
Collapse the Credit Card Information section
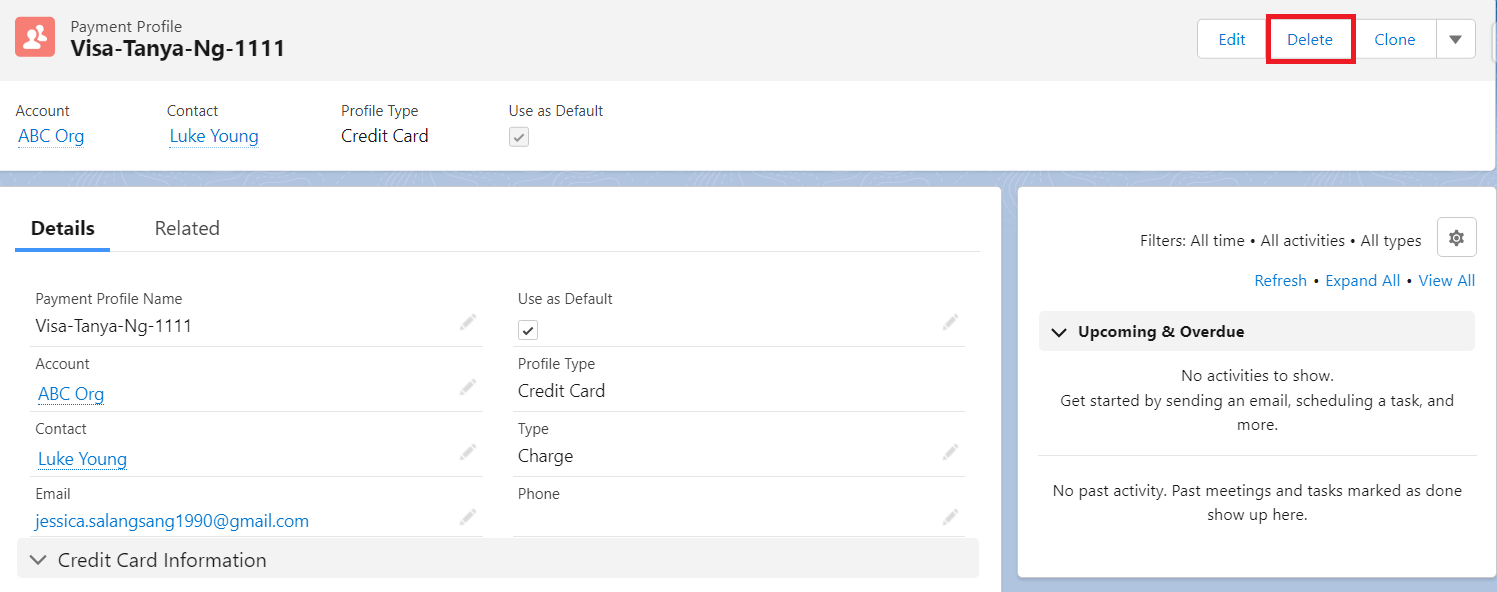click(x=39, y=560)
